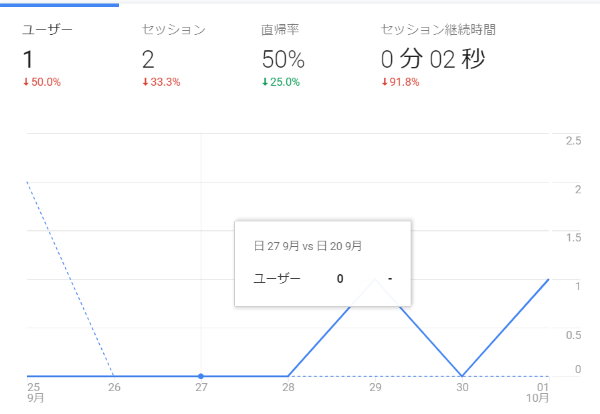Select the 25 date label on the x-axis
Image resolution: width=600 pixels, height=414 pixels.
[33, 386]
